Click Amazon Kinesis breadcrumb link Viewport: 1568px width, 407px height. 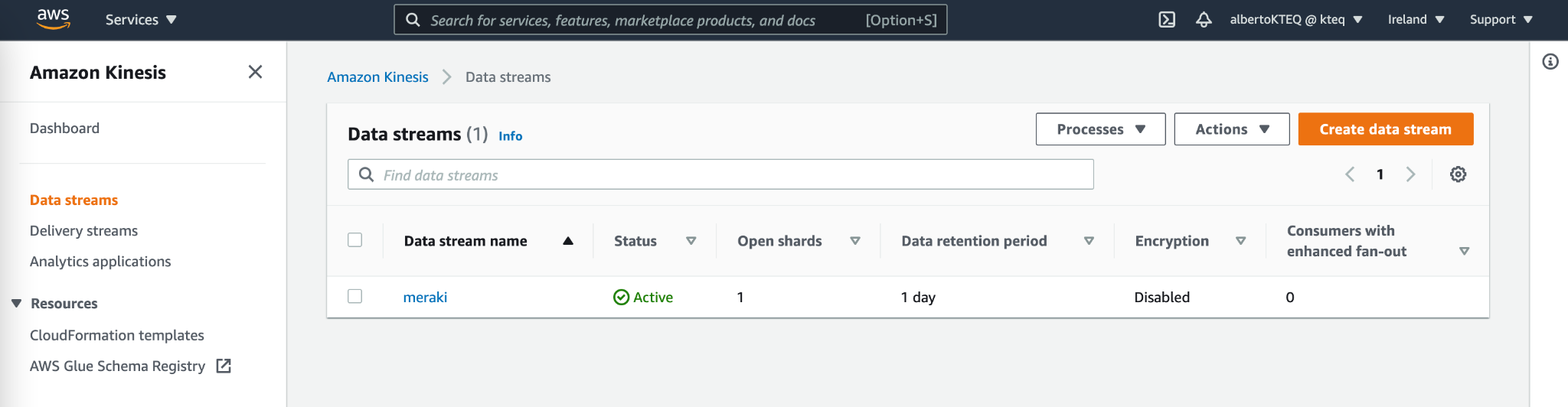click(x=377, y=77)
